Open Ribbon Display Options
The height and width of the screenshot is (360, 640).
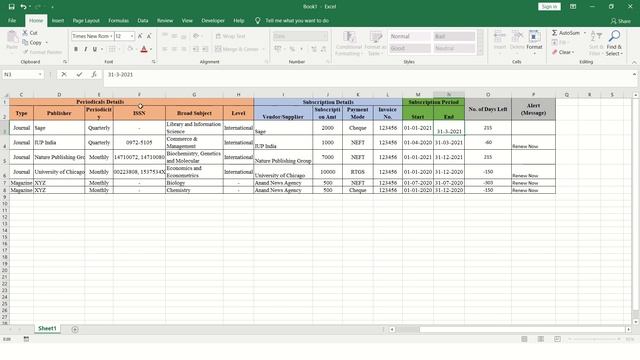pyautogui.click(x=573, y=7)
